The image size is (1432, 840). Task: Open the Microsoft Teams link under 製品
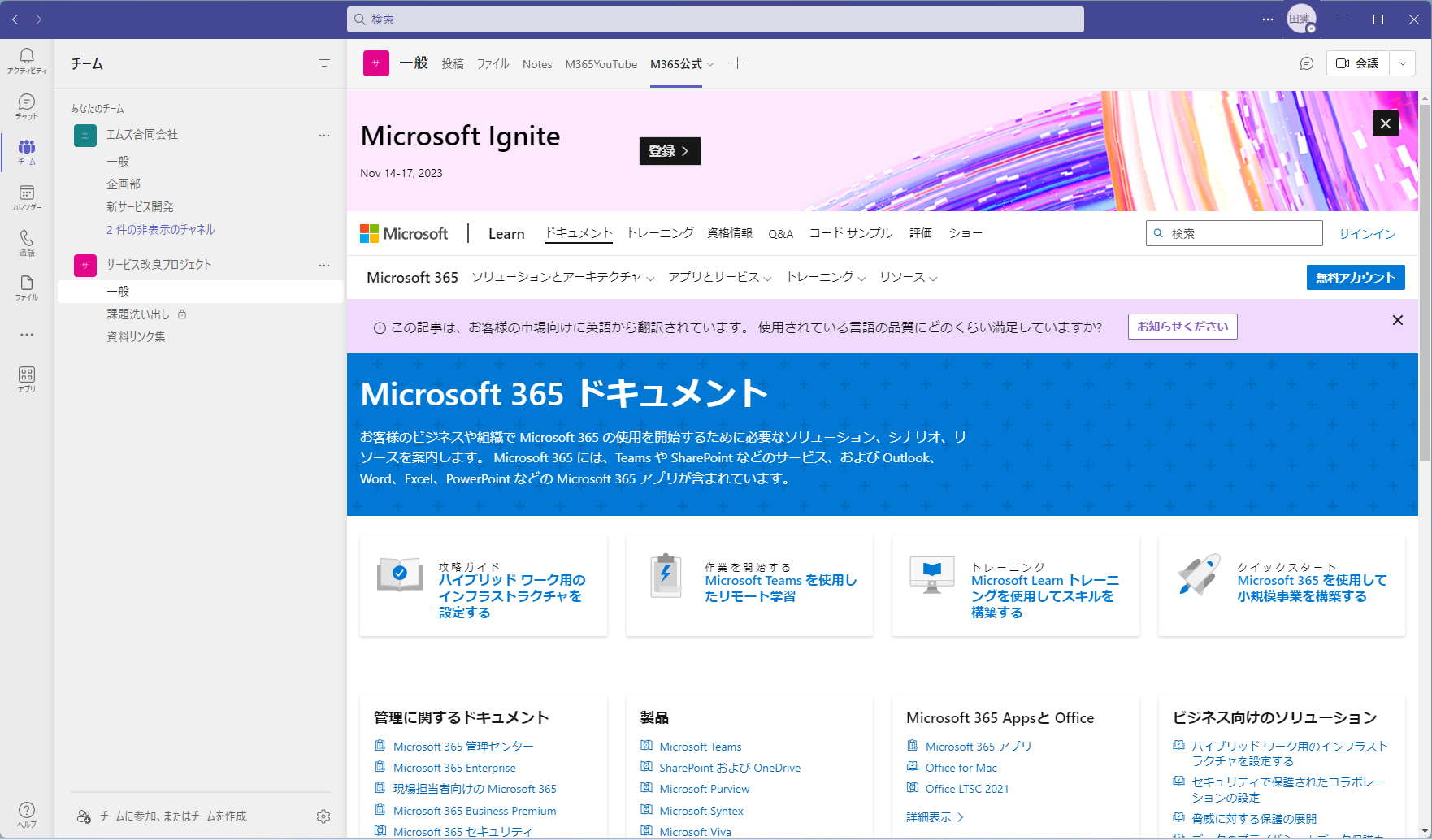pyautogui.click(x=701, y=747)
